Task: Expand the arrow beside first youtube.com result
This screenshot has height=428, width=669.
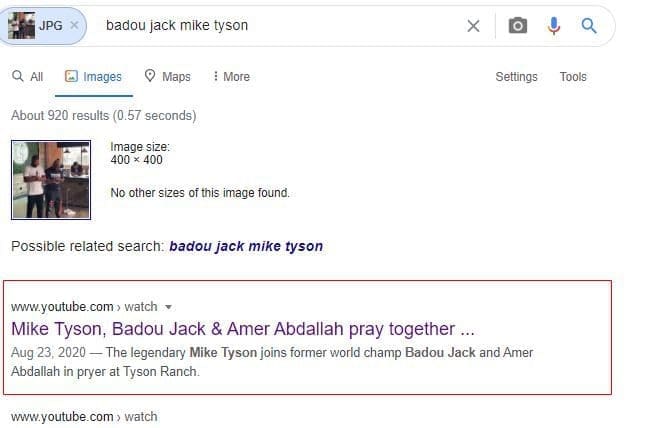Action: (x=168, y=307)
